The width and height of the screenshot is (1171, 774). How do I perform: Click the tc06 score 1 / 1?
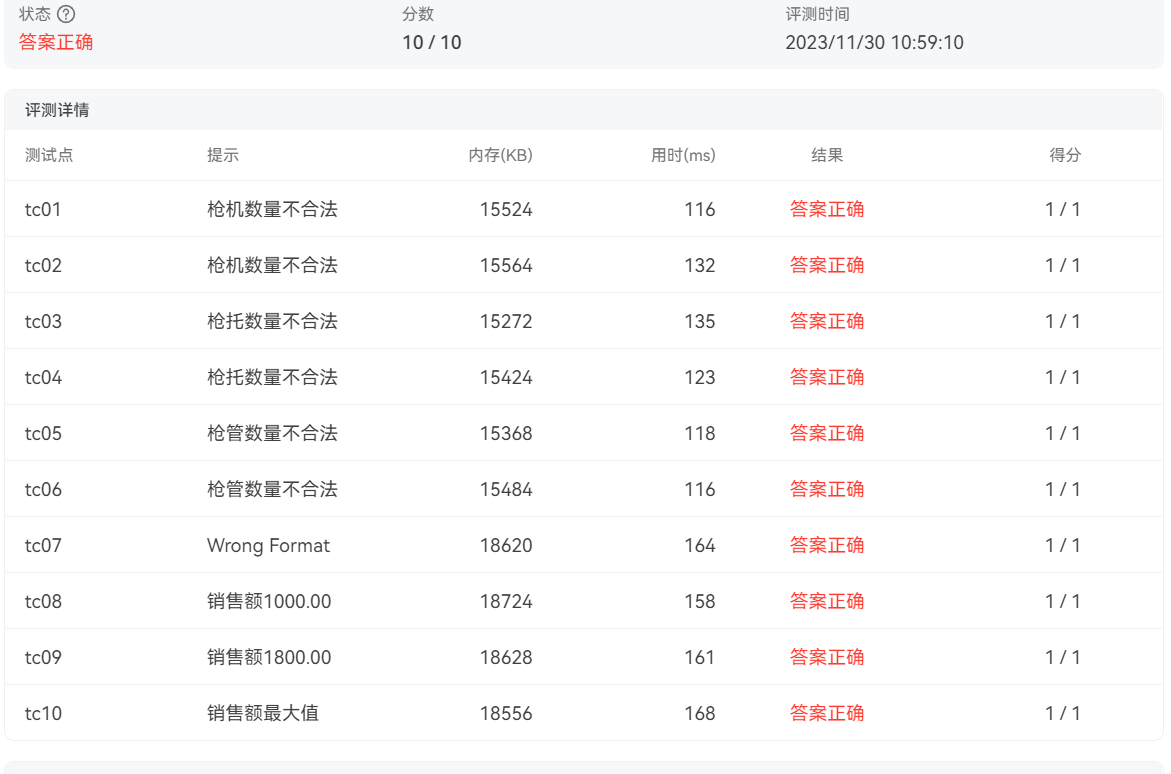coord(1063,489)
